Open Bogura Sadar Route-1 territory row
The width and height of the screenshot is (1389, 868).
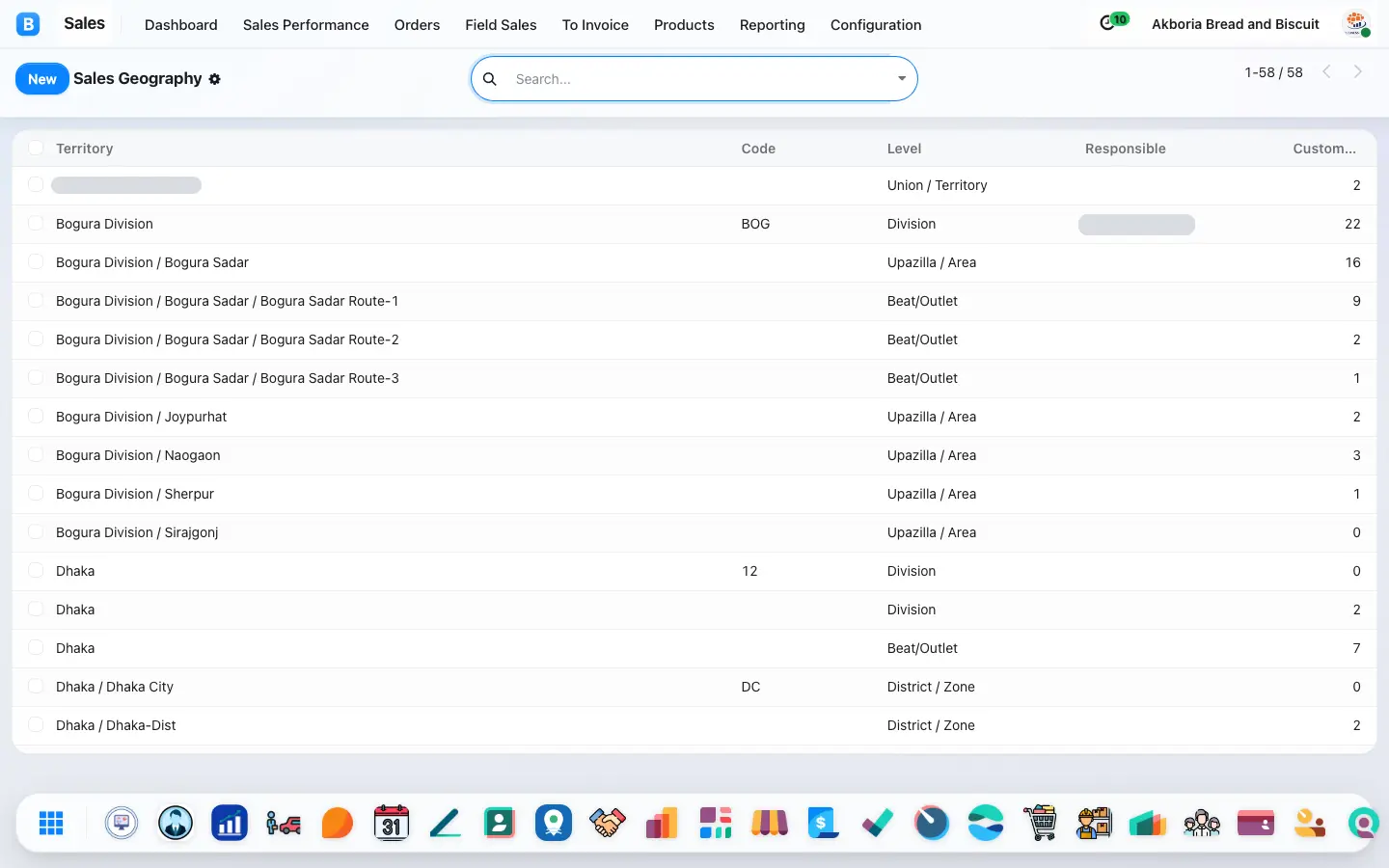694,301
